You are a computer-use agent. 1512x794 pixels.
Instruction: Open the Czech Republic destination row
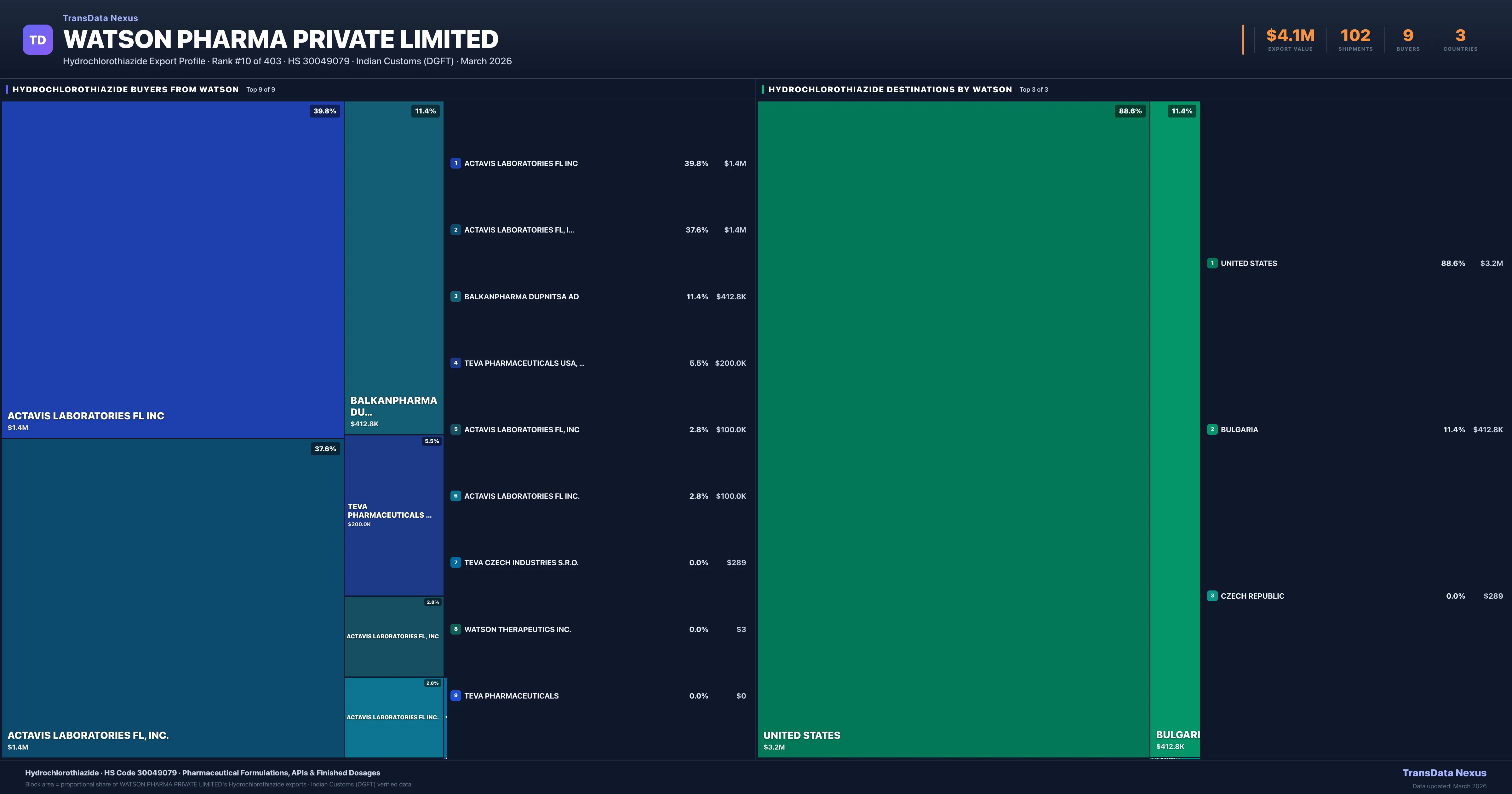click(x=1252, y=596)
